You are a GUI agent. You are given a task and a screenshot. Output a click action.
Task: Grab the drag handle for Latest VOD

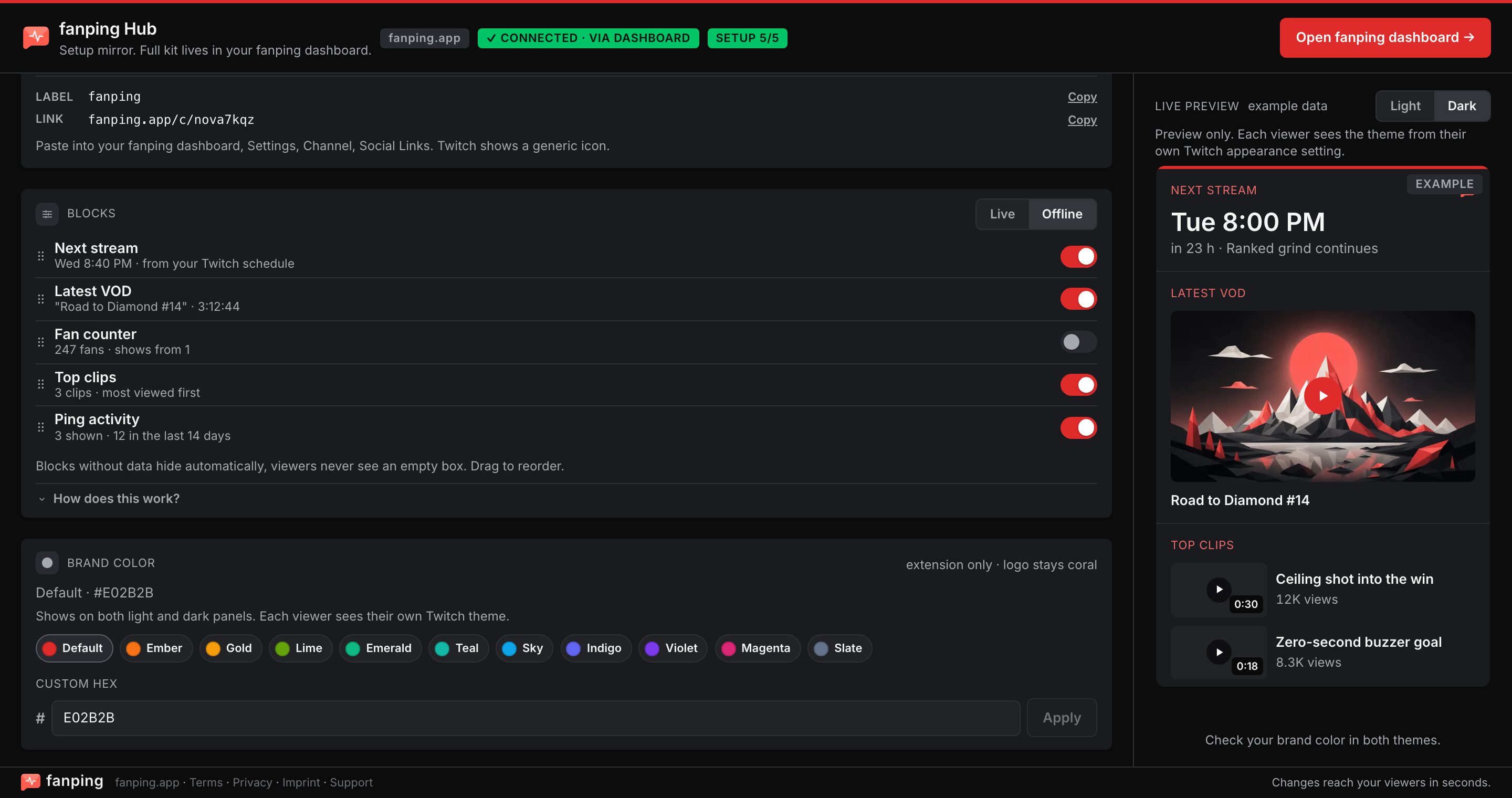(x=40, y=299)
